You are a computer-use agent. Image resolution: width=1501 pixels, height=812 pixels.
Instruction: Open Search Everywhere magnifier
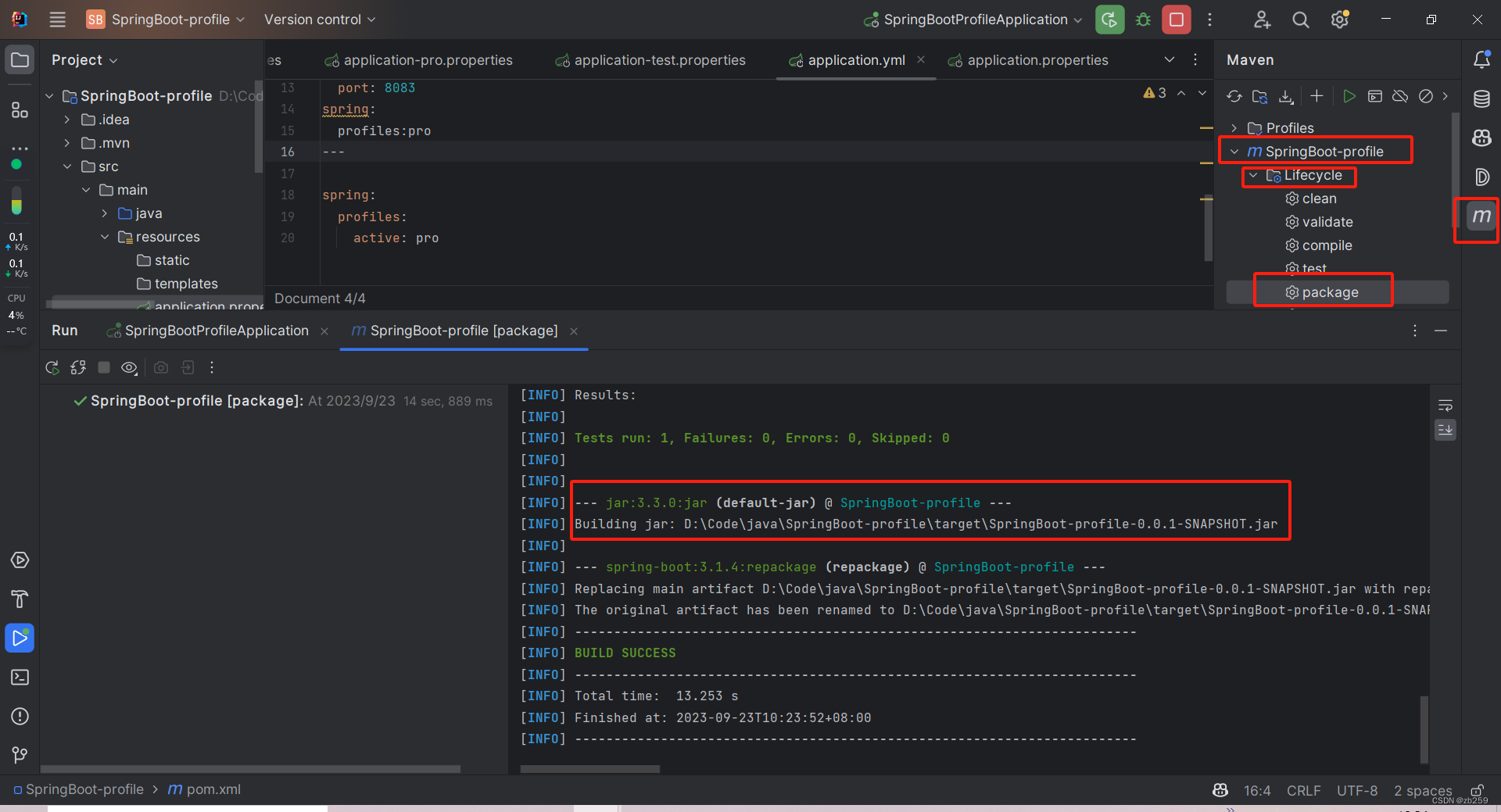(x=1300, y=20)
